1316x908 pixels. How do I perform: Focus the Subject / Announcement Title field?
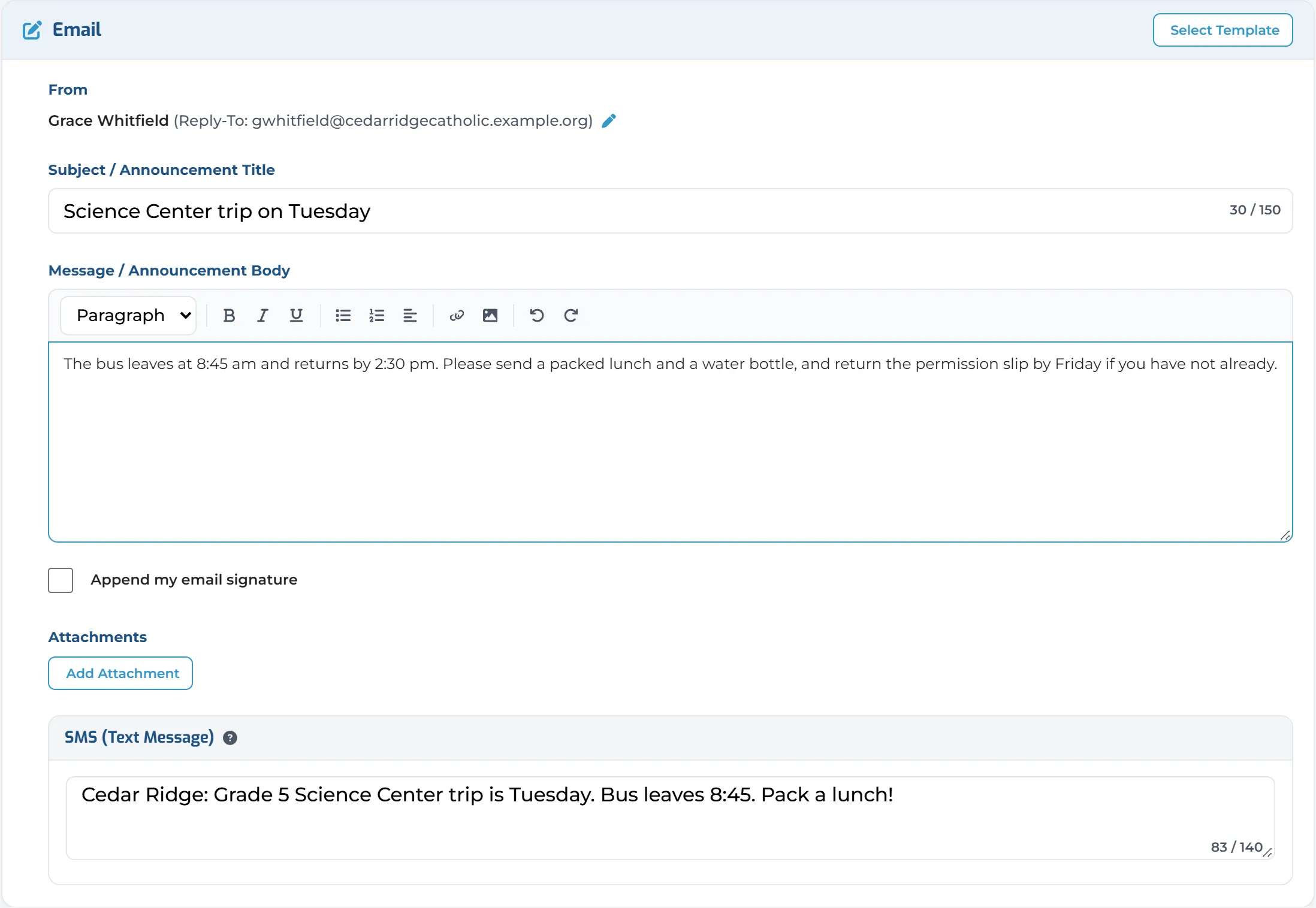point(670,211)
